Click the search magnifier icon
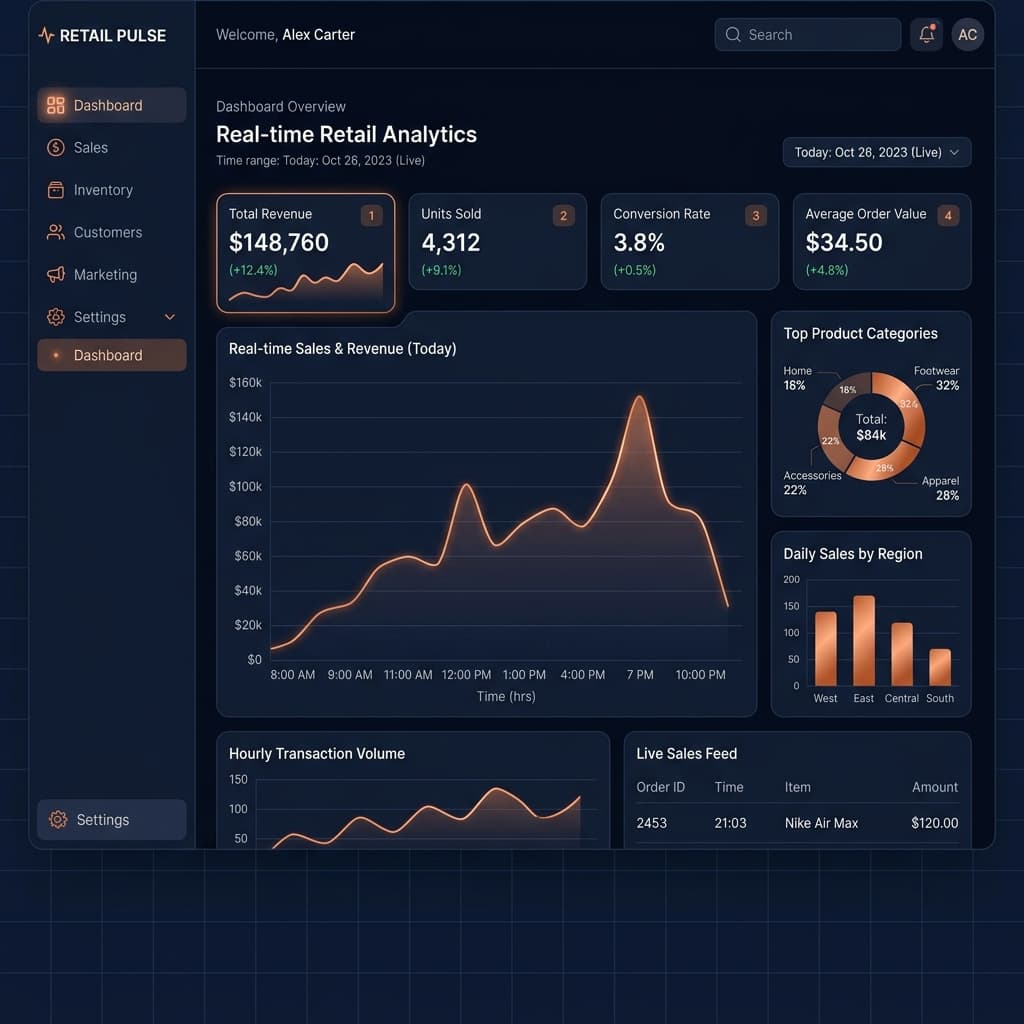The image size is (1024, 1024). pos(733,35)
